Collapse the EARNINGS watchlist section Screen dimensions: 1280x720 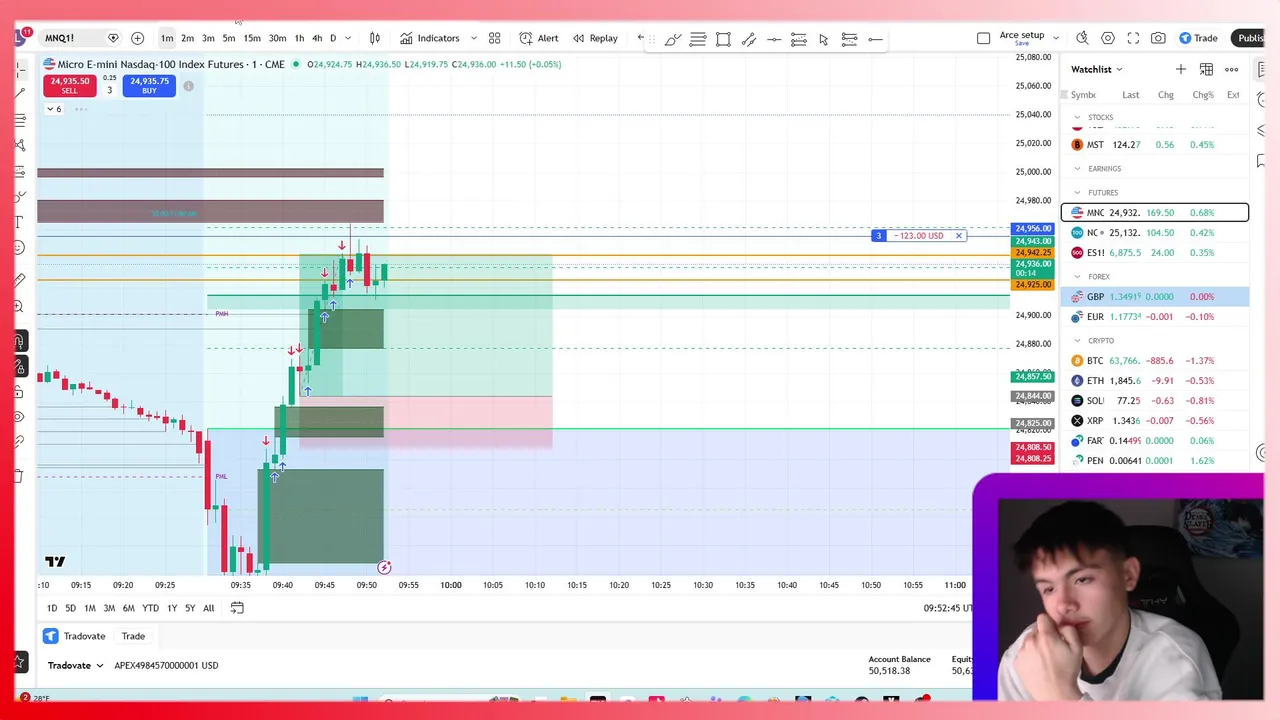pos(1077,169)
